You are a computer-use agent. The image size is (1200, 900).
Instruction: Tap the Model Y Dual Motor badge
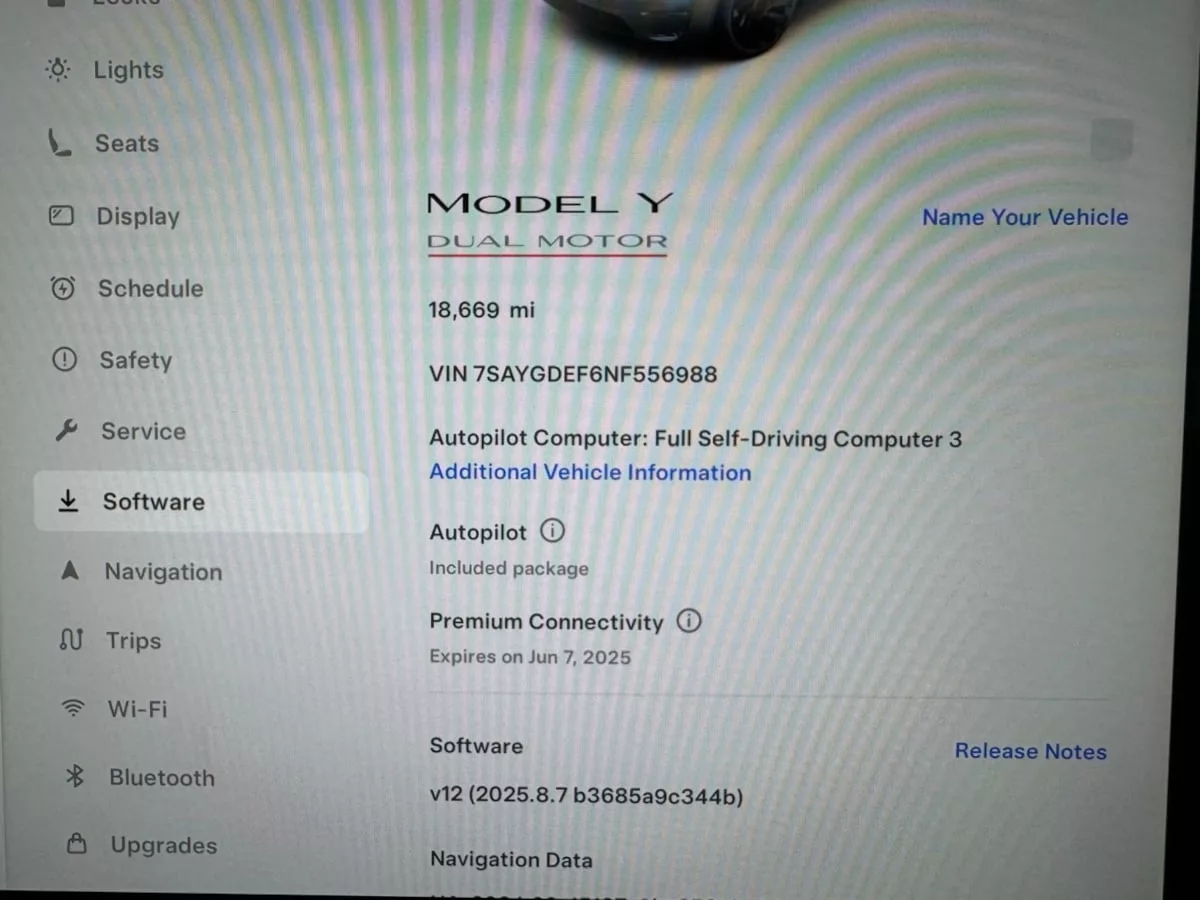(x=548, y=223)
